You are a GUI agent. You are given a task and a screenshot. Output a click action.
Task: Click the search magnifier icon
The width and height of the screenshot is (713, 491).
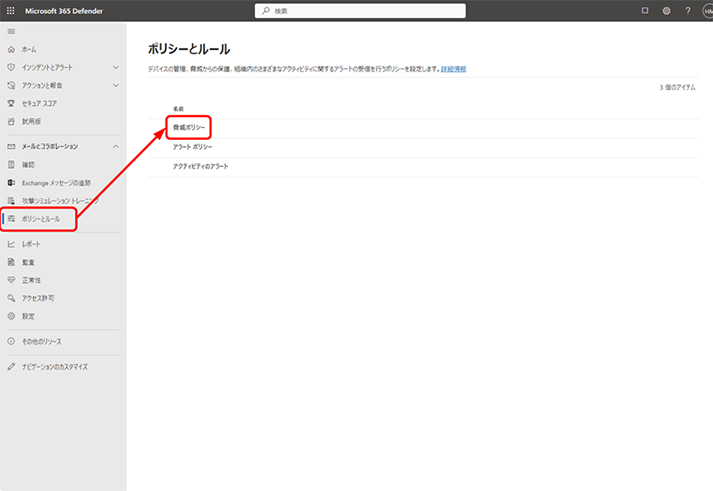coord(266,10)
